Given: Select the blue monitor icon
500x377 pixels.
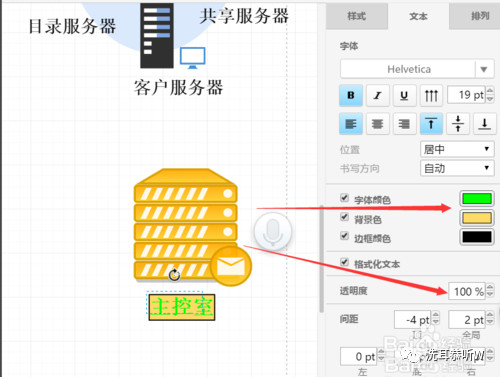Looking at the screenshot, I should click(x=192, y=58).
